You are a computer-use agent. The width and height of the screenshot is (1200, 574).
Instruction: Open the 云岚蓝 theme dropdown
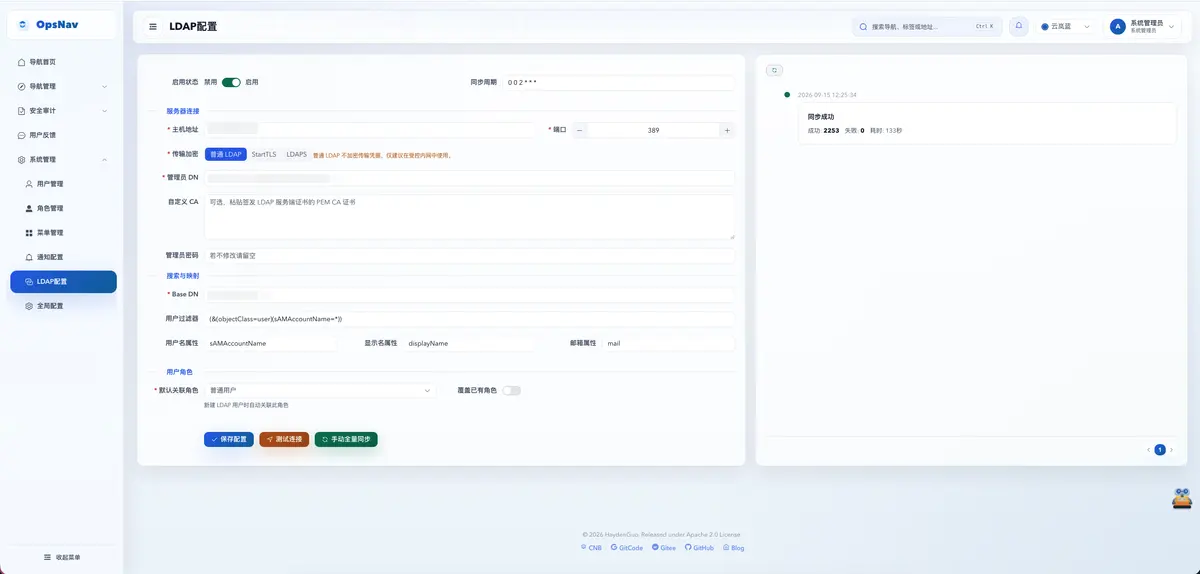pos(1065,27)
